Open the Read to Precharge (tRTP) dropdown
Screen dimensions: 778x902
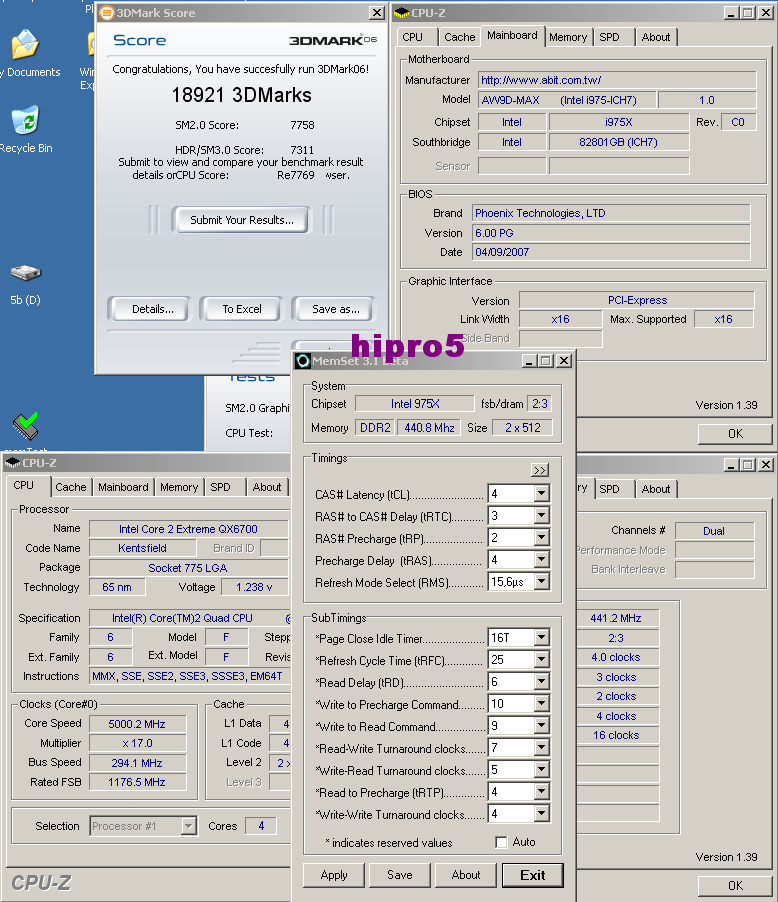[x=541, y=792]
